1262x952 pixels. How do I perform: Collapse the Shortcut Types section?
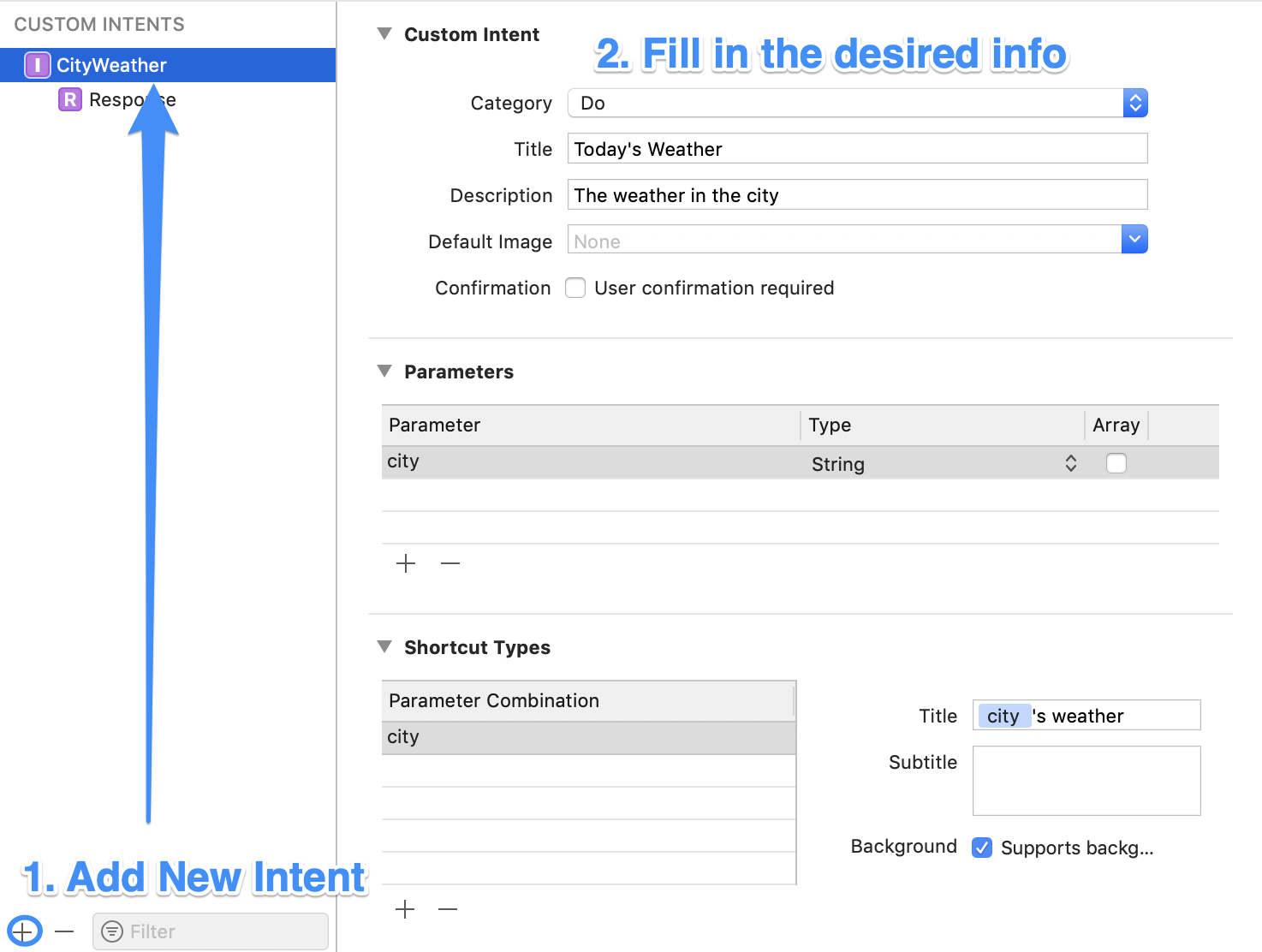tap(384, 647)
